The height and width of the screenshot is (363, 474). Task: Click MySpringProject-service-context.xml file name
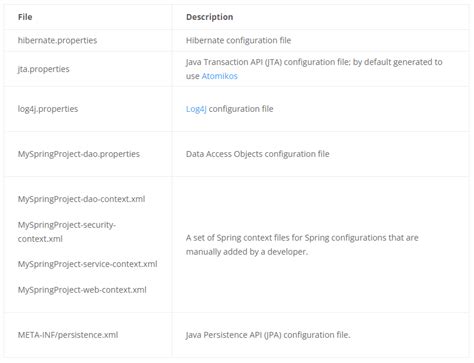(x=87, y=264)
